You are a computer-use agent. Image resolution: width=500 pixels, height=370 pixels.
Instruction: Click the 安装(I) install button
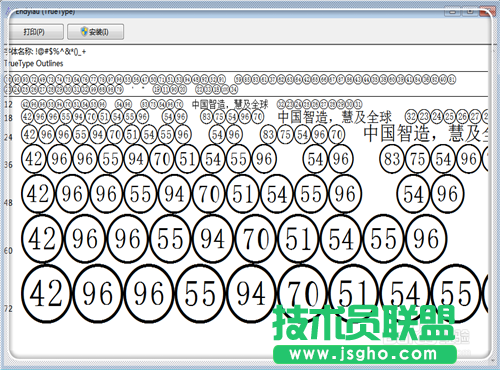coord(96,32)
